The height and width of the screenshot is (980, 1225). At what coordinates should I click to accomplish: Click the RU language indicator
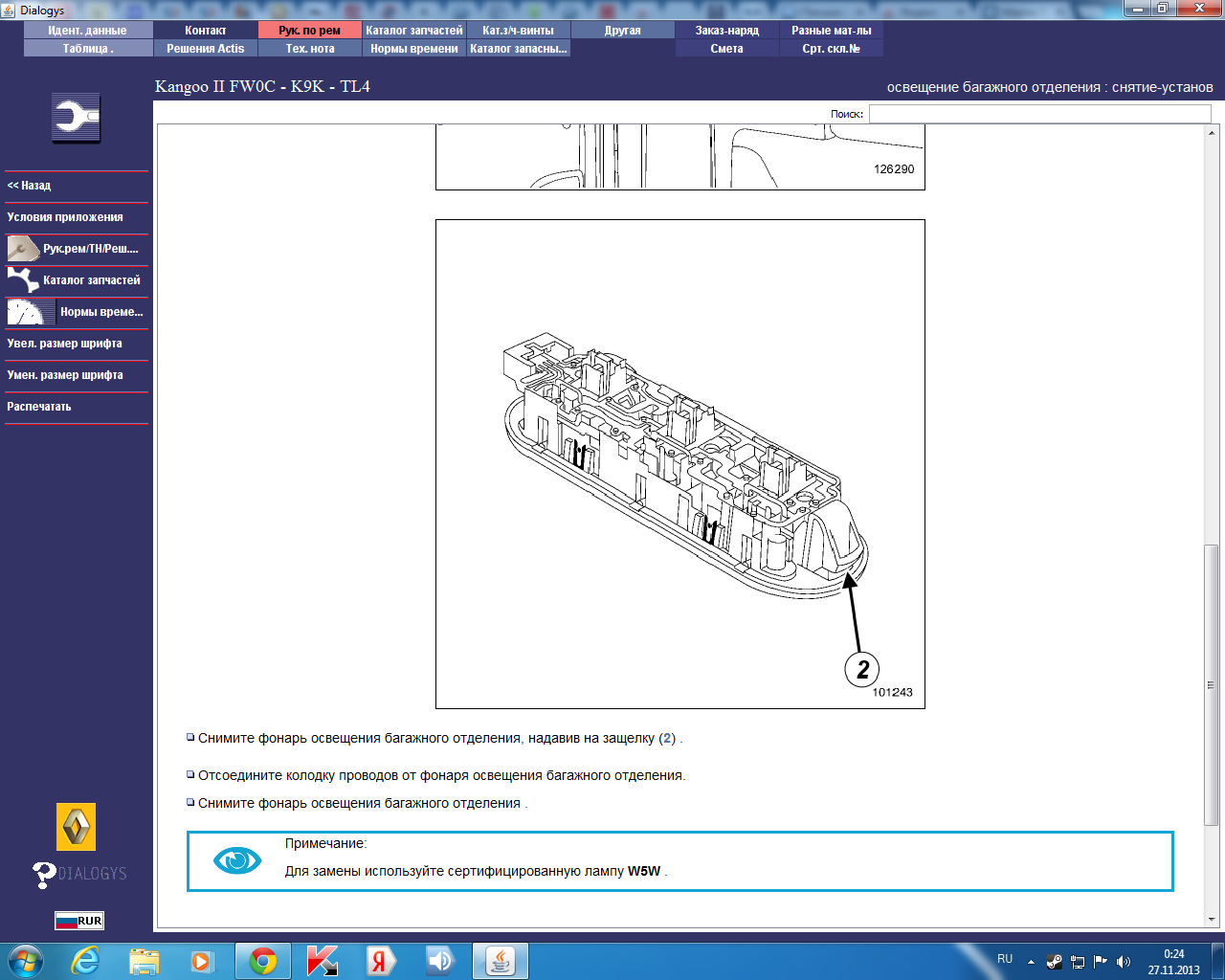(1005, 959)
